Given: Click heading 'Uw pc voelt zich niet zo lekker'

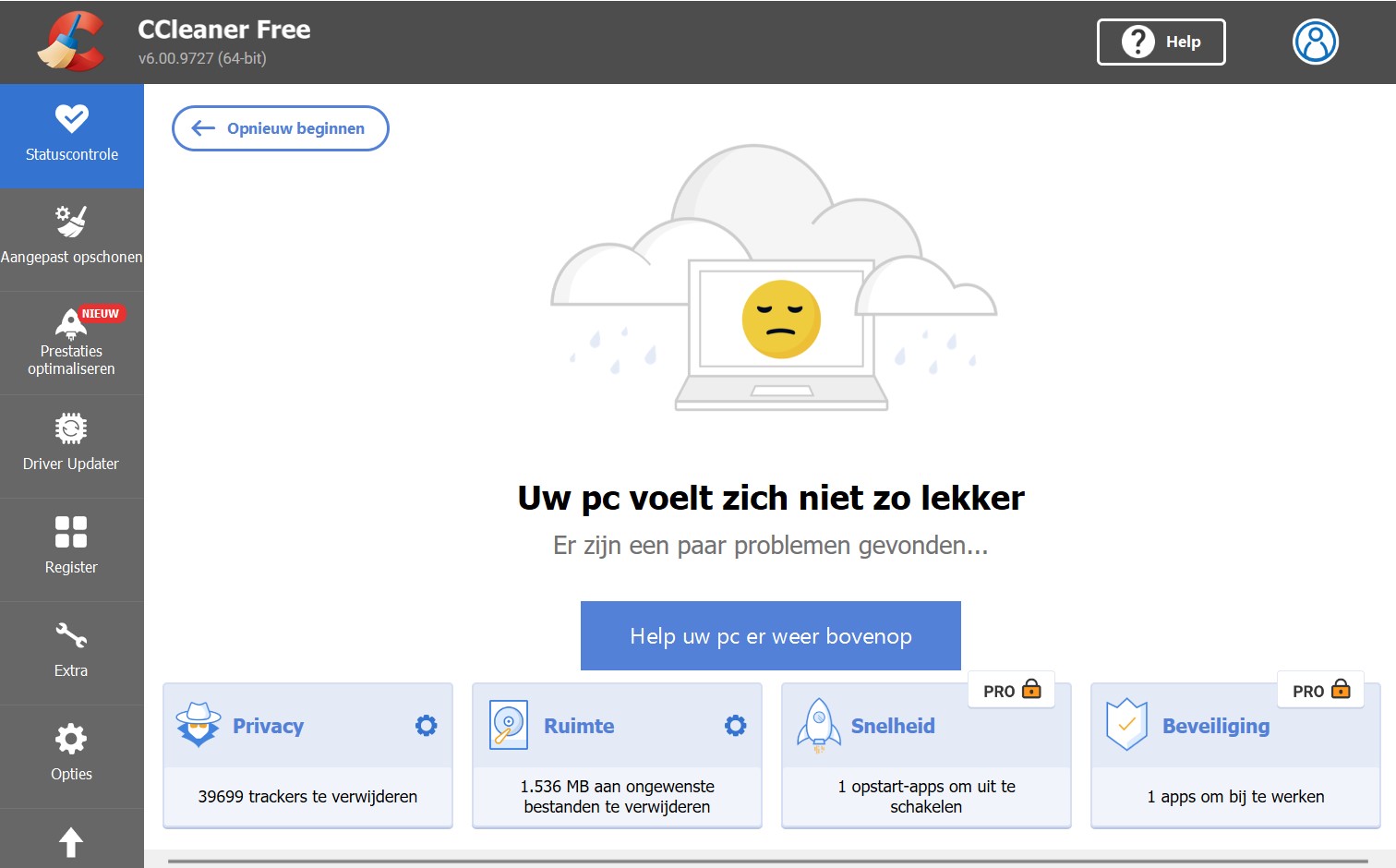Looking at the screenshot, I should [771, 498].
